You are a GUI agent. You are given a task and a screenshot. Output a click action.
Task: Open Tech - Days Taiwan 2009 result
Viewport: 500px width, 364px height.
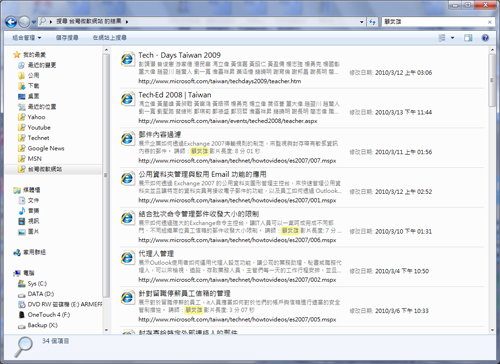pyautogui.click(x=179, y=55)
